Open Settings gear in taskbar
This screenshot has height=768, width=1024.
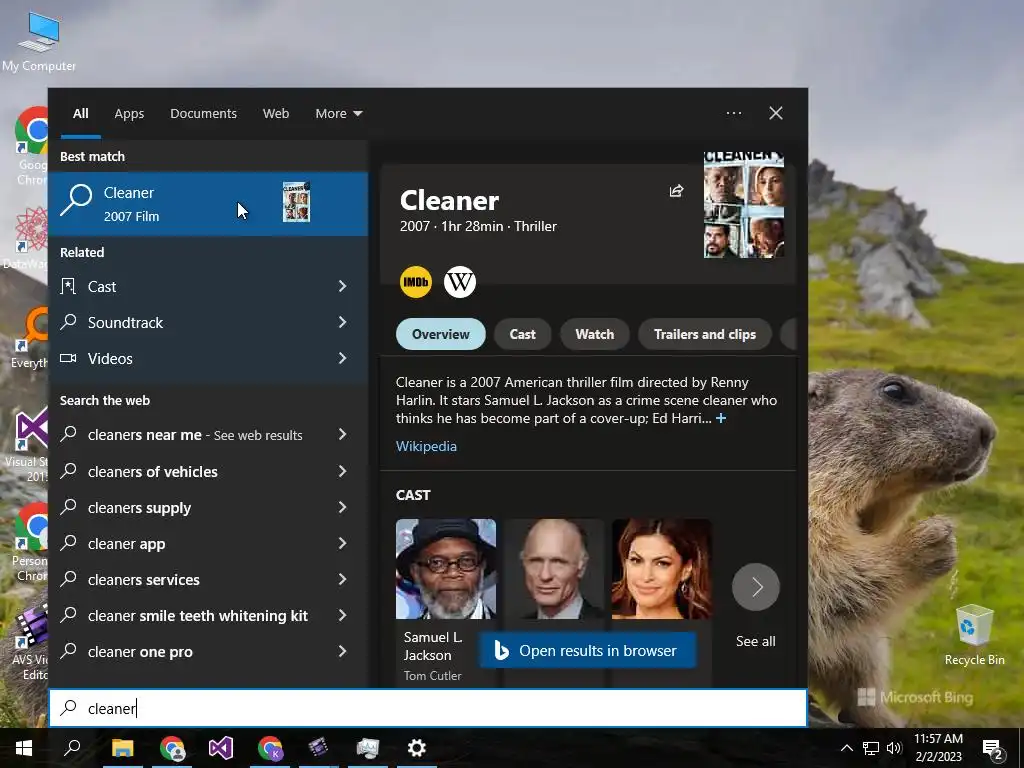[417, 748]
